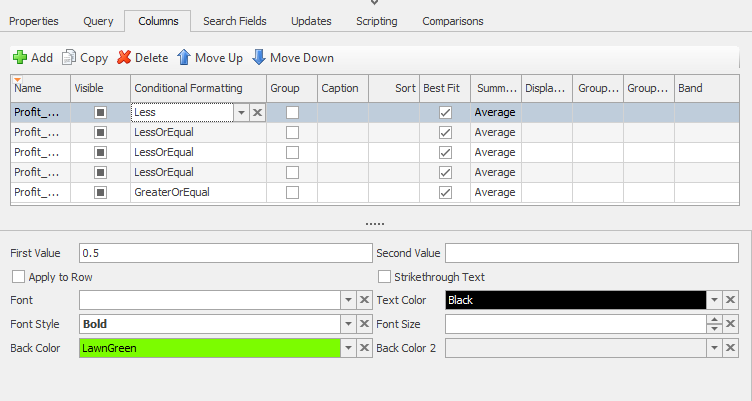The image size is (752, 401).
Task: Click the Move Down arrow icon
Action: click(259, 58)
